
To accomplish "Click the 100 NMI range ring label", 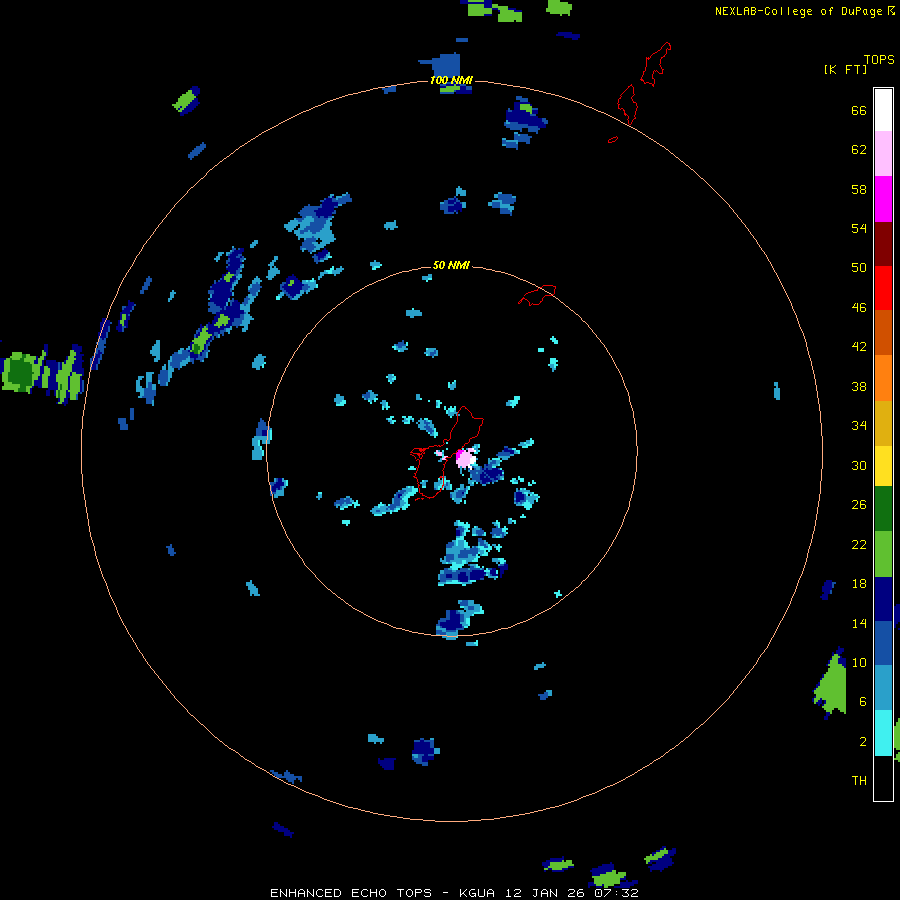I will point(451,80).
